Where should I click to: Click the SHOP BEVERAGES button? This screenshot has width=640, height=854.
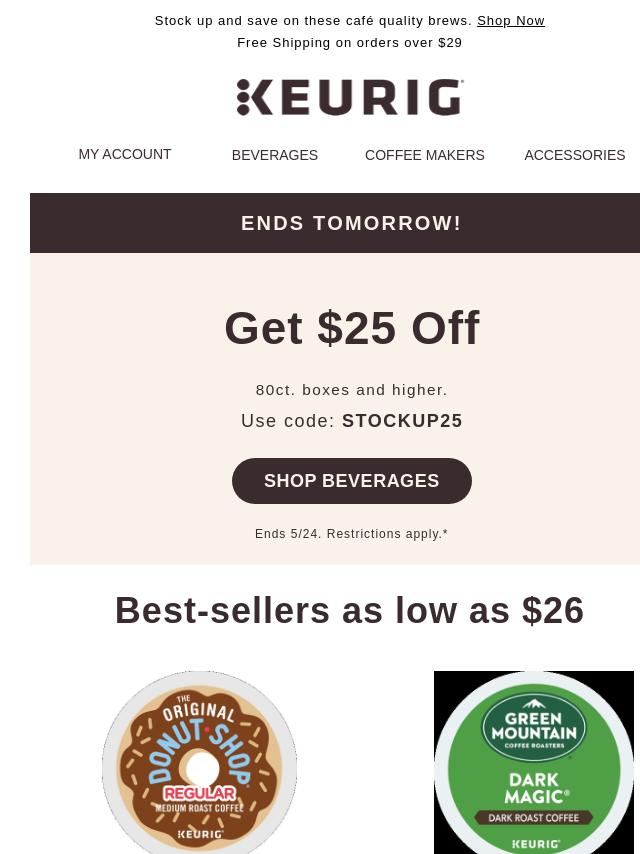click(x=351, y=481)
